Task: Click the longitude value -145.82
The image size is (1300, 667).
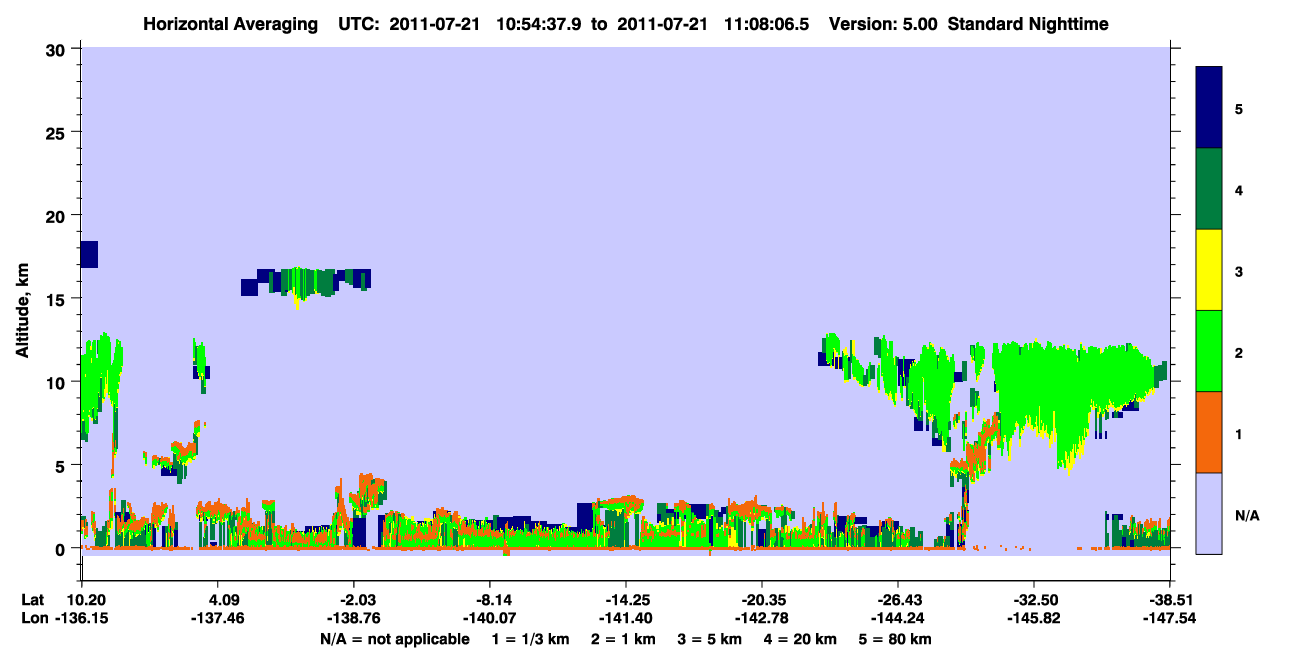Action: pos(1033,619)
